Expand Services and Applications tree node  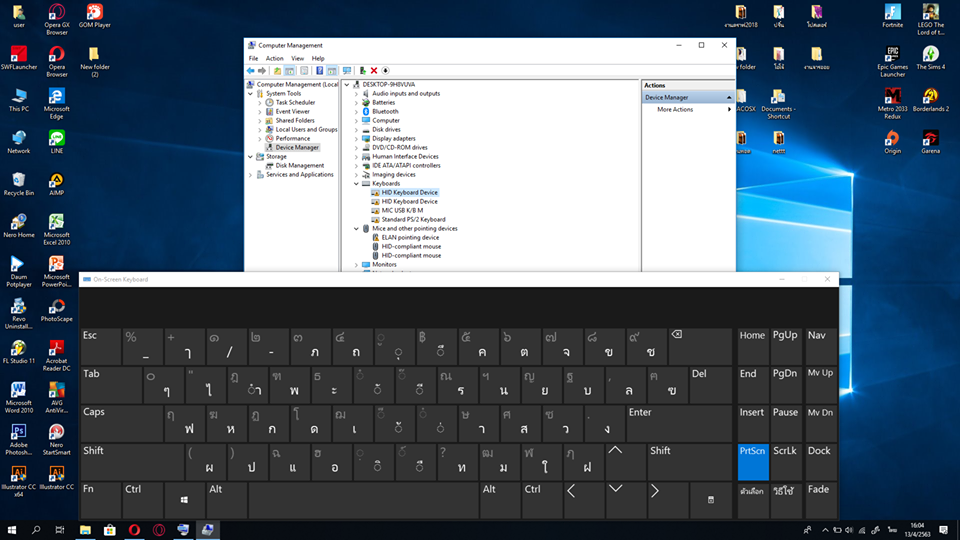point(250,174)
